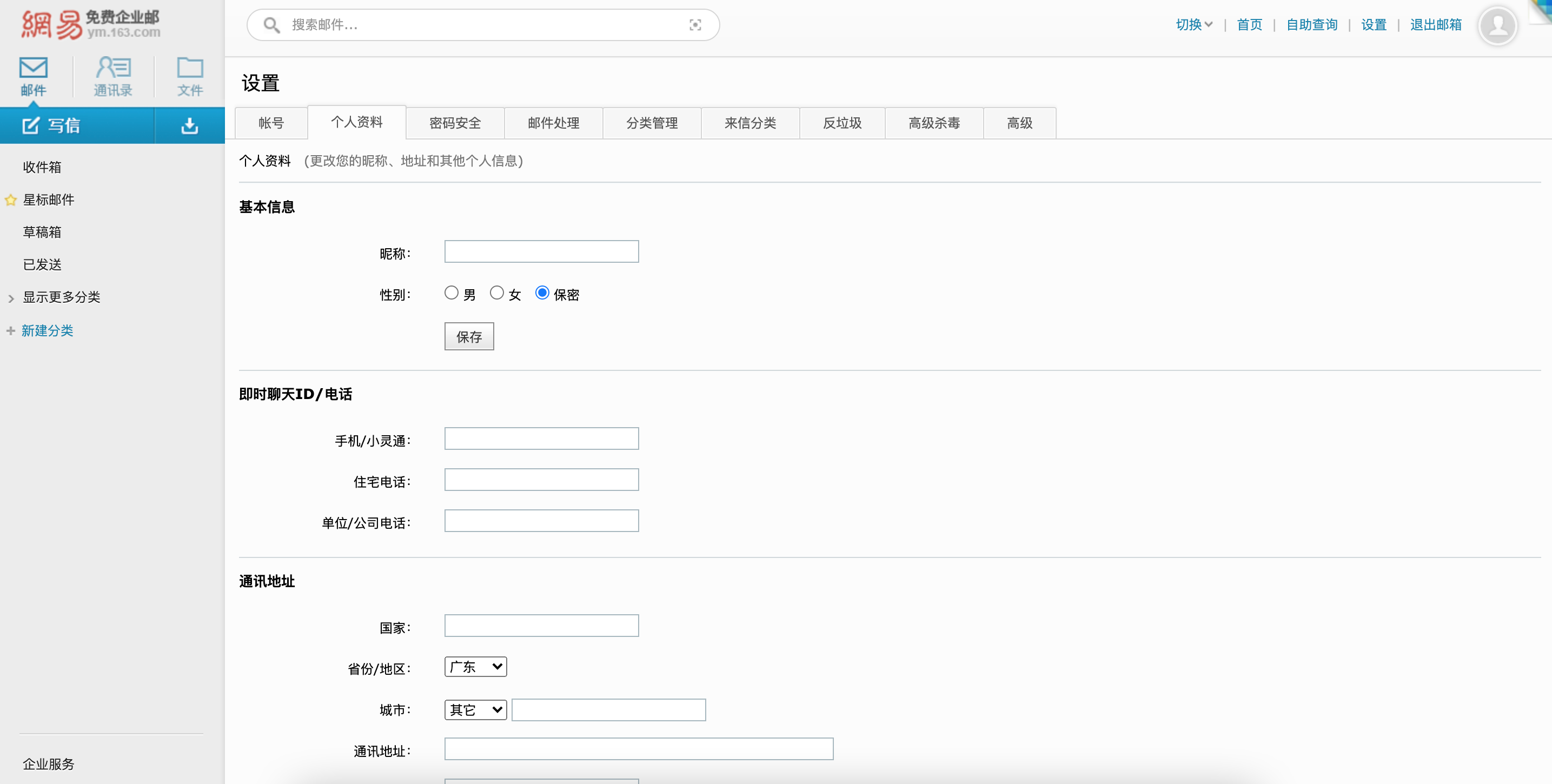Click the 昵称 input field
Image resolution: width=1552 pixels, height=784 pixels.
point(541,251)
